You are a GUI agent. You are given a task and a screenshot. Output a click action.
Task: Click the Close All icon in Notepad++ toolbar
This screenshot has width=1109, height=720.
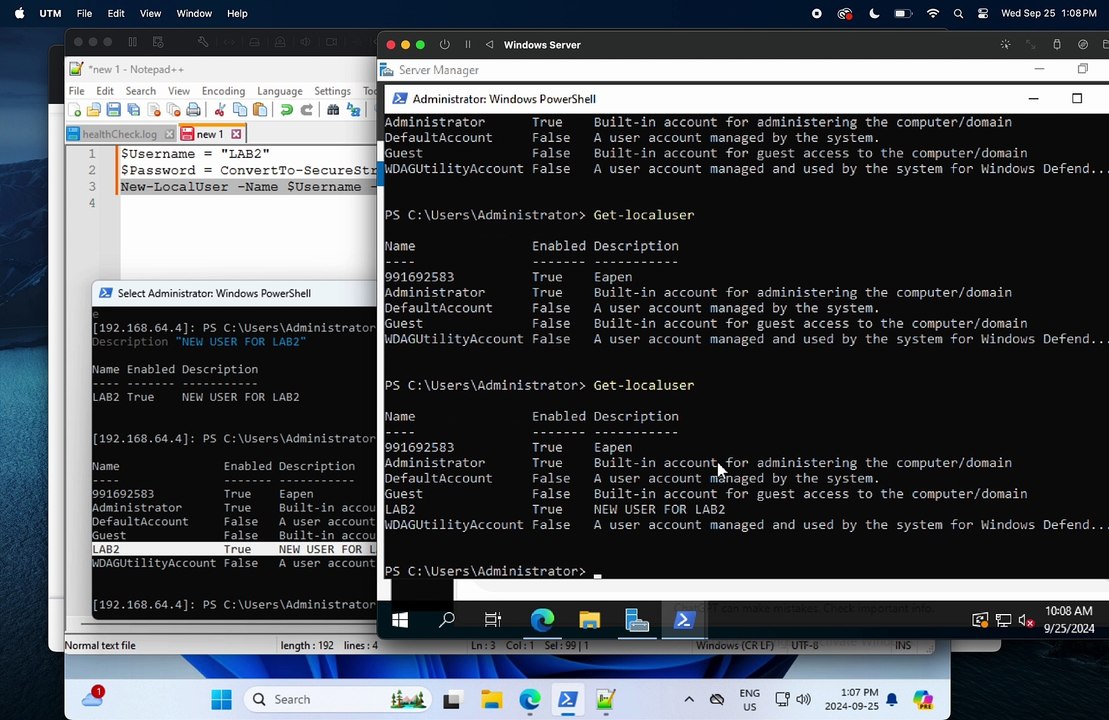point(173,110)
